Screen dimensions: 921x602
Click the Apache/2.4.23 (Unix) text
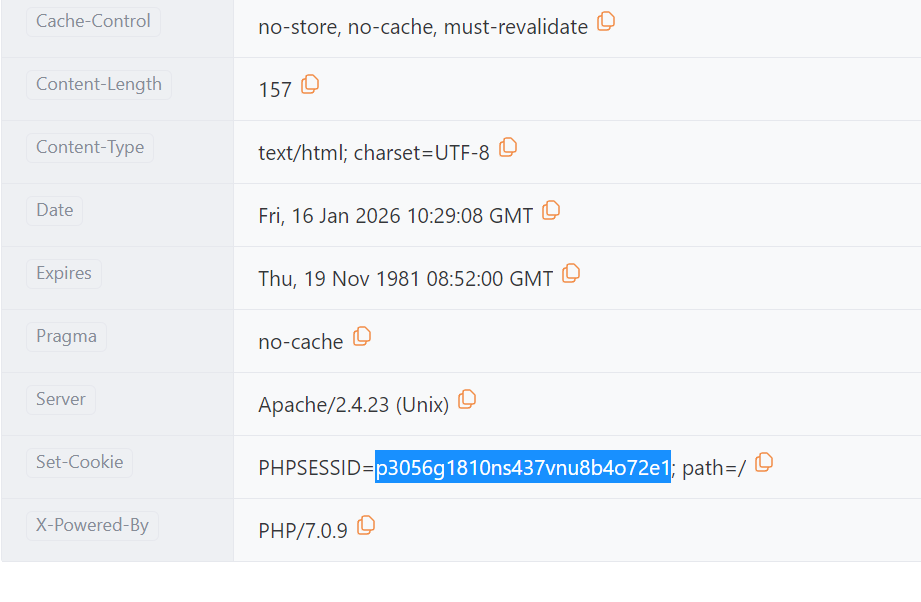pyautogui.click(x=354, y=405)
